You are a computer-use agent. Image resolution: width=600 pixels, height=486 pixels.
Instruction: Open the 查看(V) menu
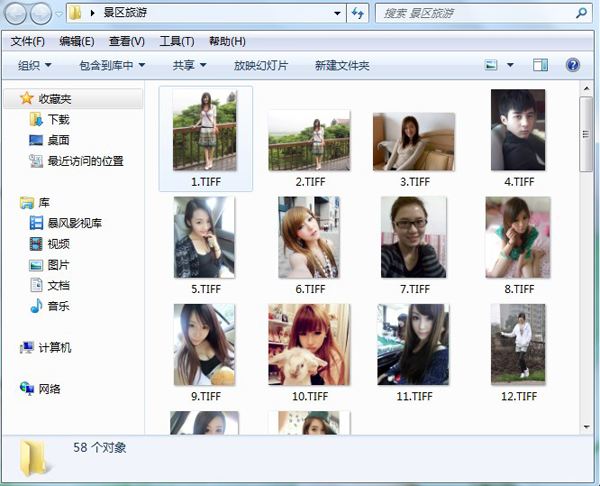click(x=127, y=41)
